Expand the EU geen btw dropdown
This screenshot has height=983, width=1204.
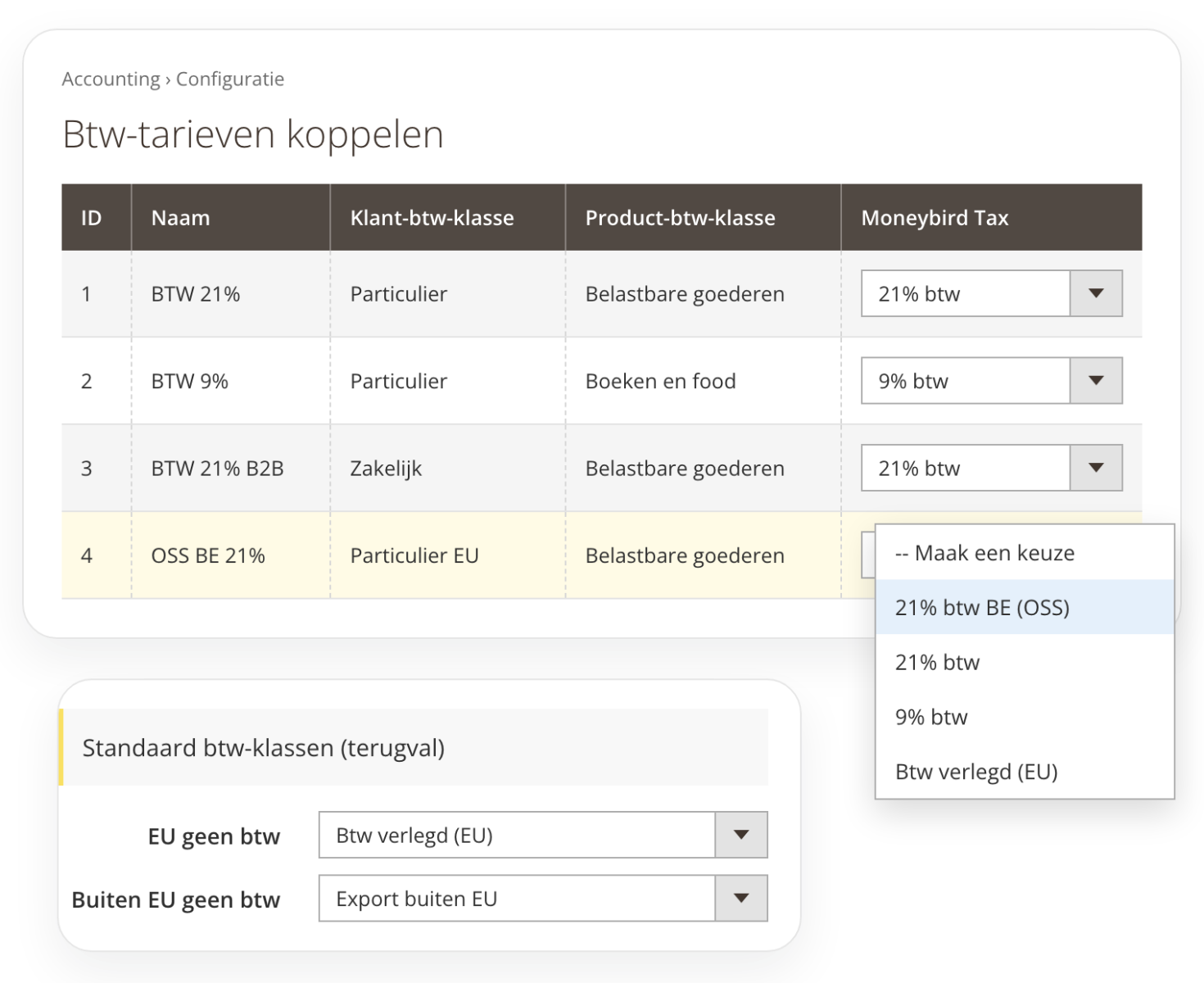click(x=543, y=835)
